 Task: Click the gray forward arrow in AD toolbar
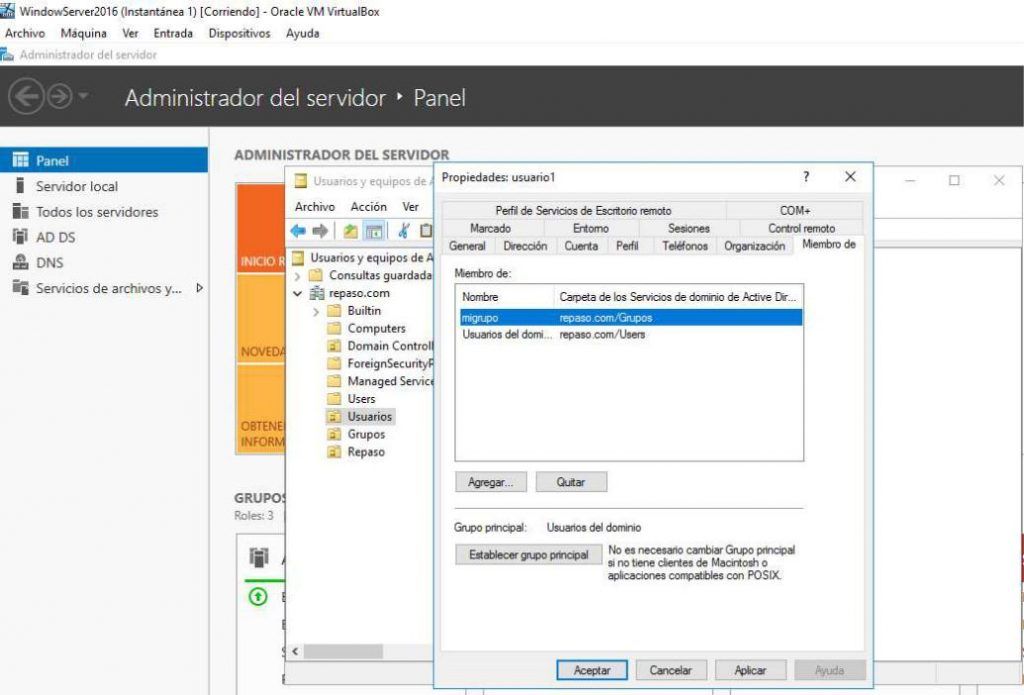point(320,231)
